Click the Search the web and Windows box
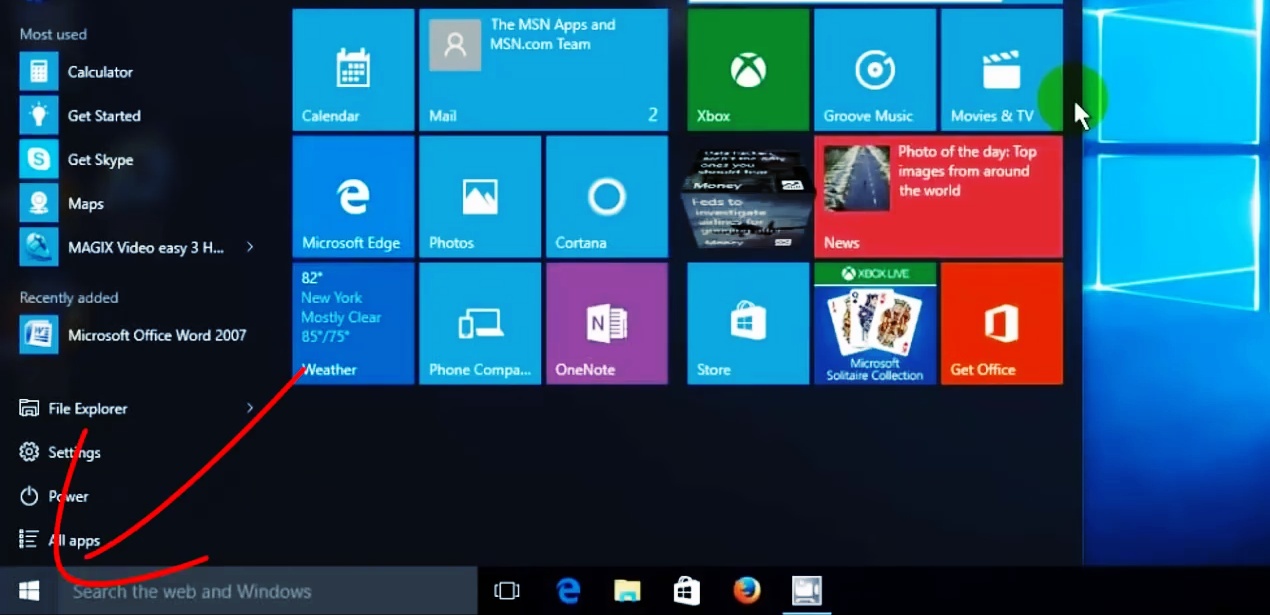This screenshot has height=615, width=1270. [x=267, y=591]
